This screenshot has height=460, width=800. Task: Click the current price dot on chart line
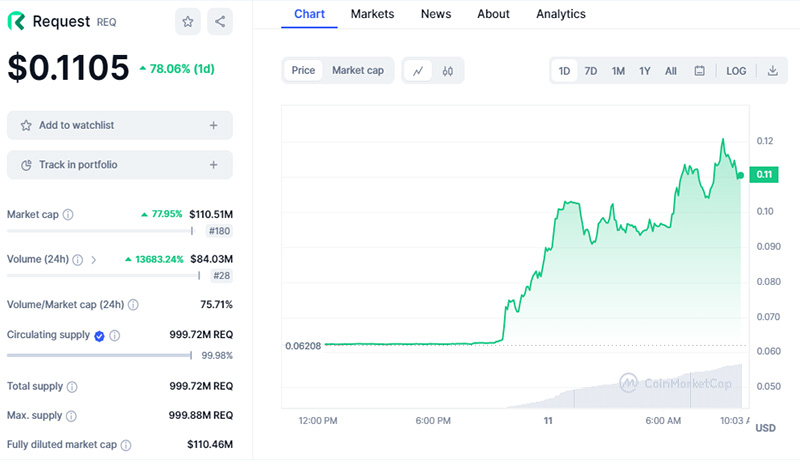(x=740, y=175)
